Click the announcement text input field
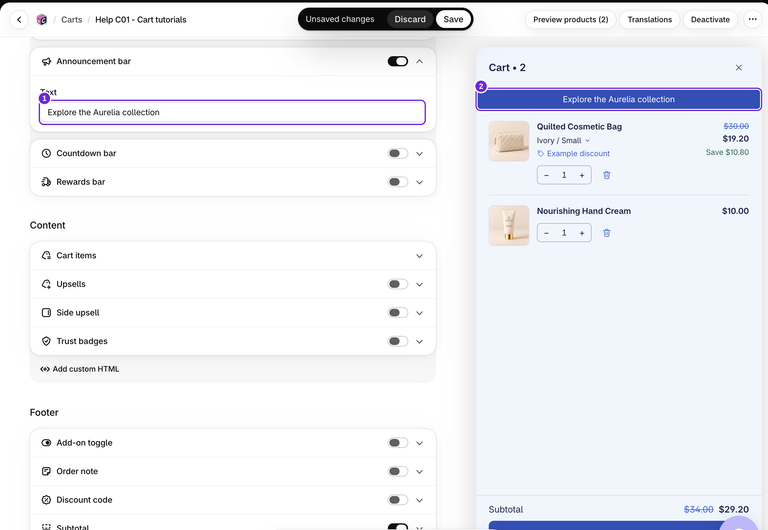768x530 pixels. (x=232, y=112)
